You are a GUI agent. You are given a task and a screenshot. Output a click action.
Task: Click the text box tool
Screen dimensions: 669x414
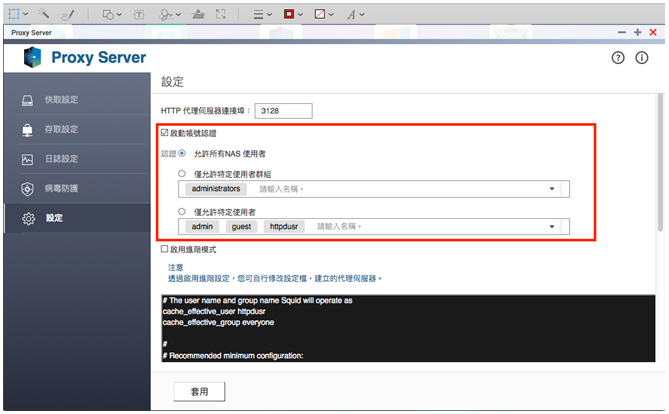(x=139, y=14)
